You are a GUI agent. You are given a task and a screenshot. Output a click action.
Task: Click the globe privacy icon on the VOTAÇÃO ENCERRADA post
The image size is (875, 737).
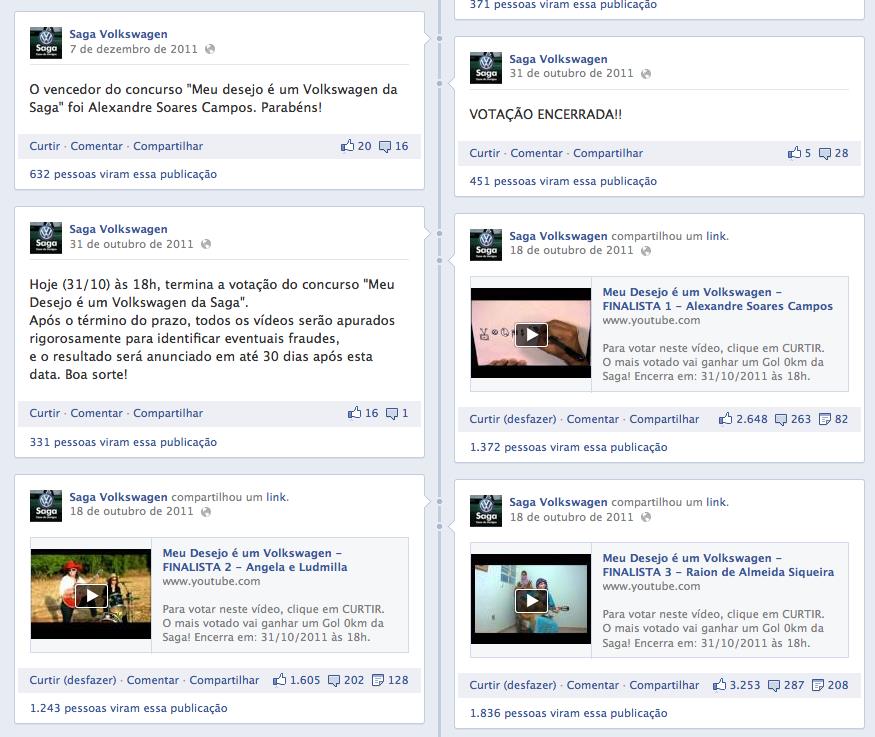coord(646,74)
